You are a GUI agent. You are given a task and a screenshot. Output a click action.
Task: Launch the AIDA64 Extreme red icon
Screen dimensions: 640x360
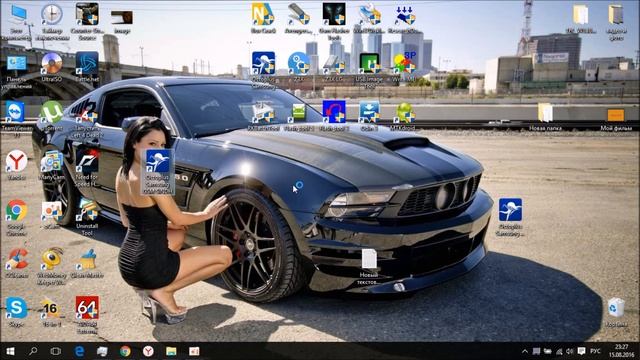87,308
